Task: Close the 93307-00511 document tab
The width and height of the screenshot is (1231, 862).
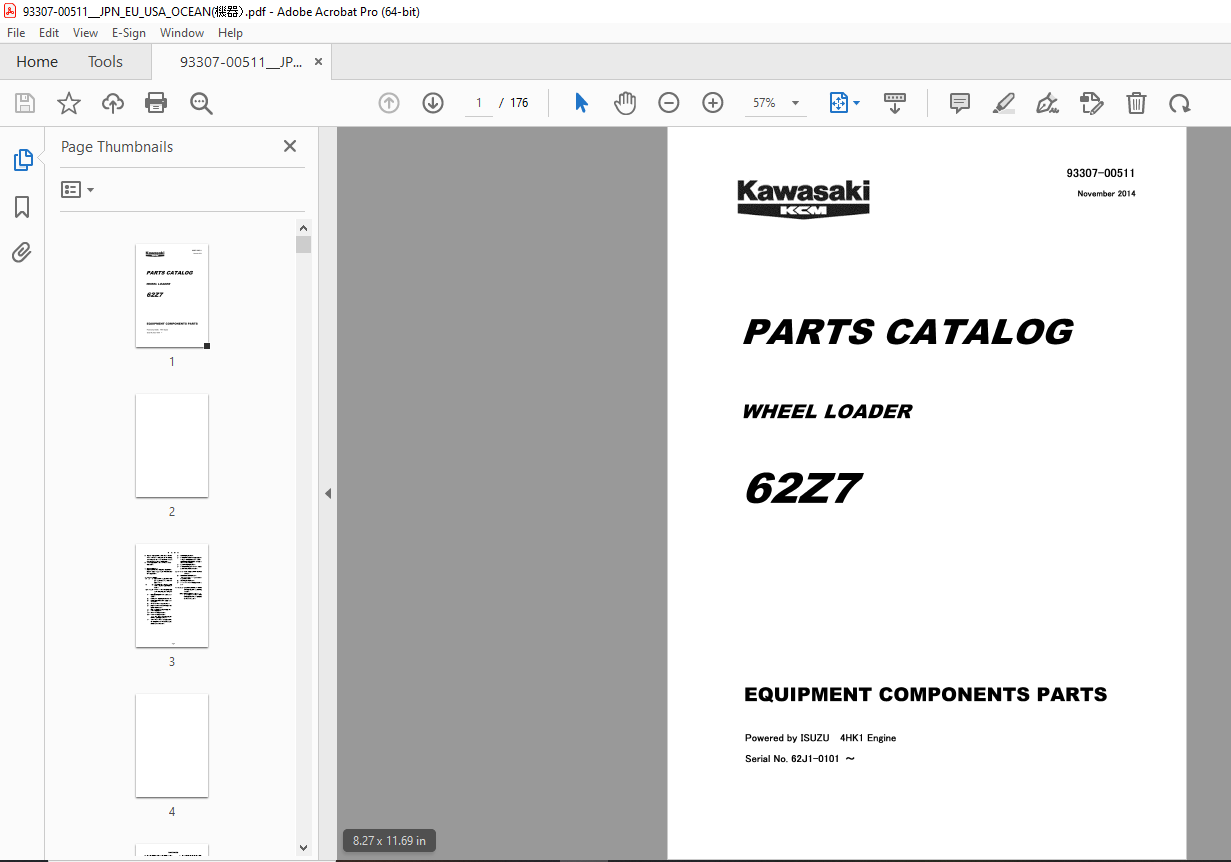Action: (x=319, y=61)
